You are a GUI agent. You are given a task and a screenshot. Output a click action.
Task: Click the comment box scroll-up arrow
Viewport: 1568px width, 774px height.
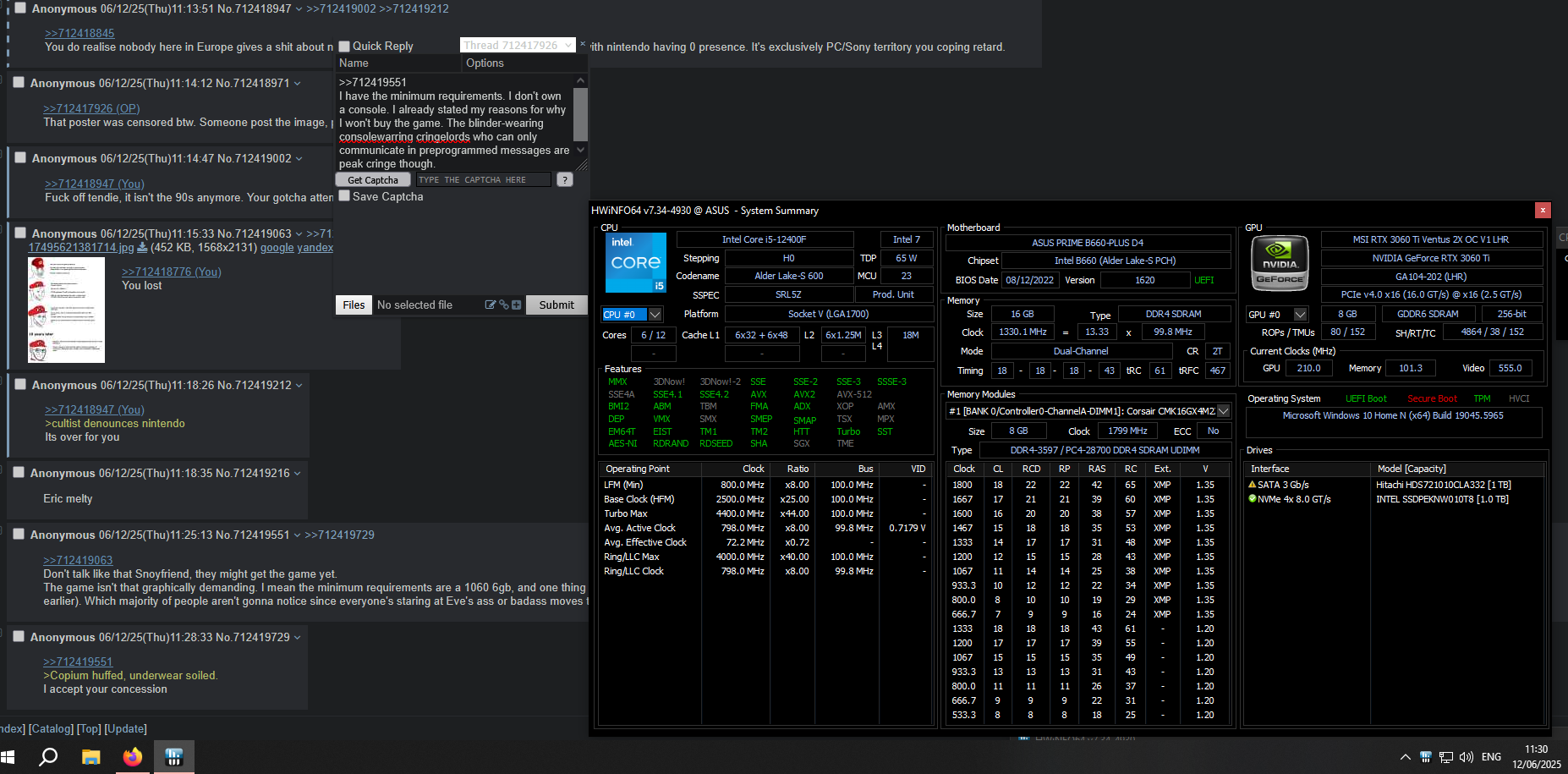coord(580,80)
